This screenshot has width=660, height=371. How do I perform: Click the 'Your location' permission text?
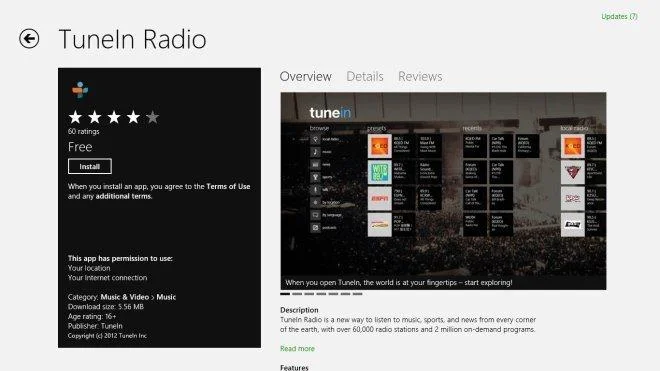click(89, 268)
